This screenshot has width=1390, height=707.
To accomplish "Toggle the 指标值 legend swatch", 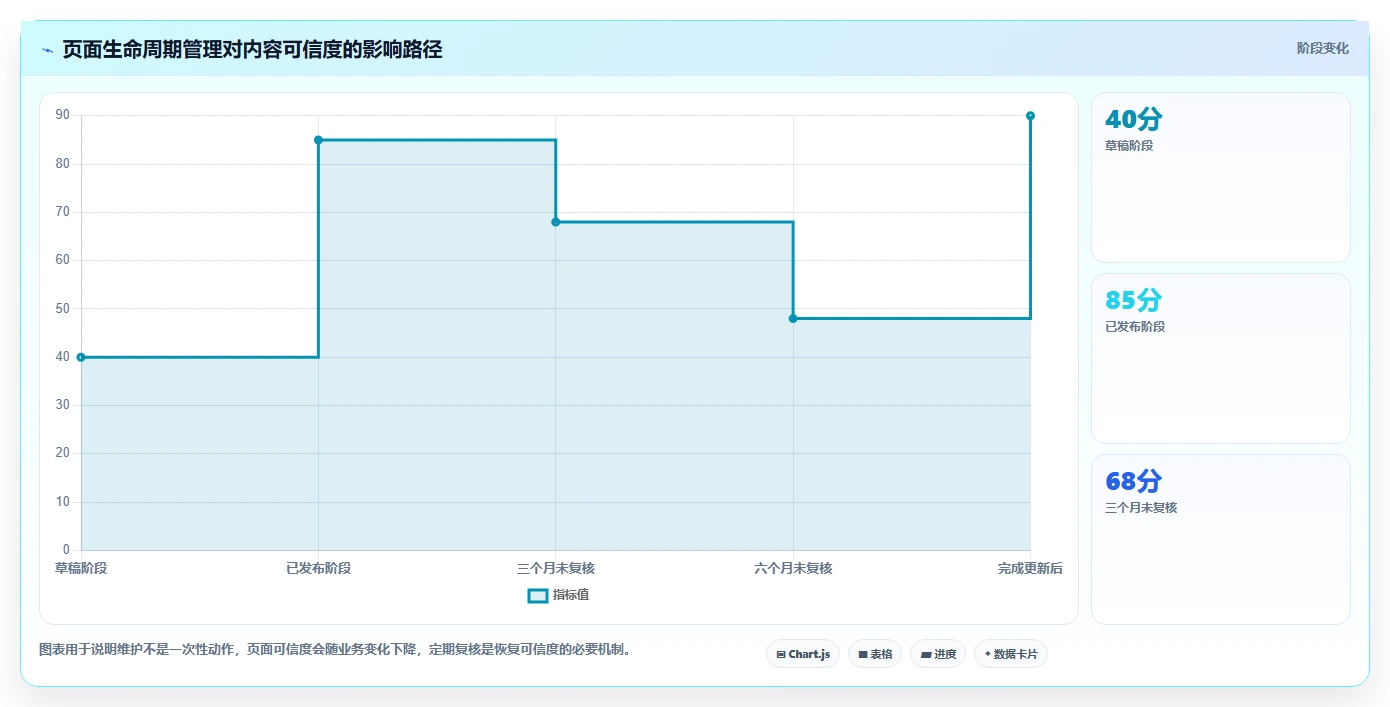I will [537, 595].
